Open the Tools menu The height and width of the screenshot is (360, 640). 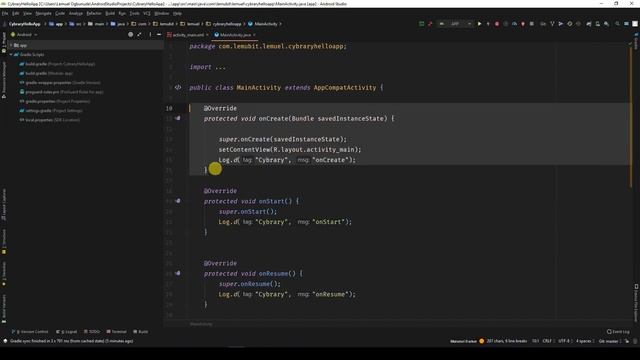click(134, 13)
